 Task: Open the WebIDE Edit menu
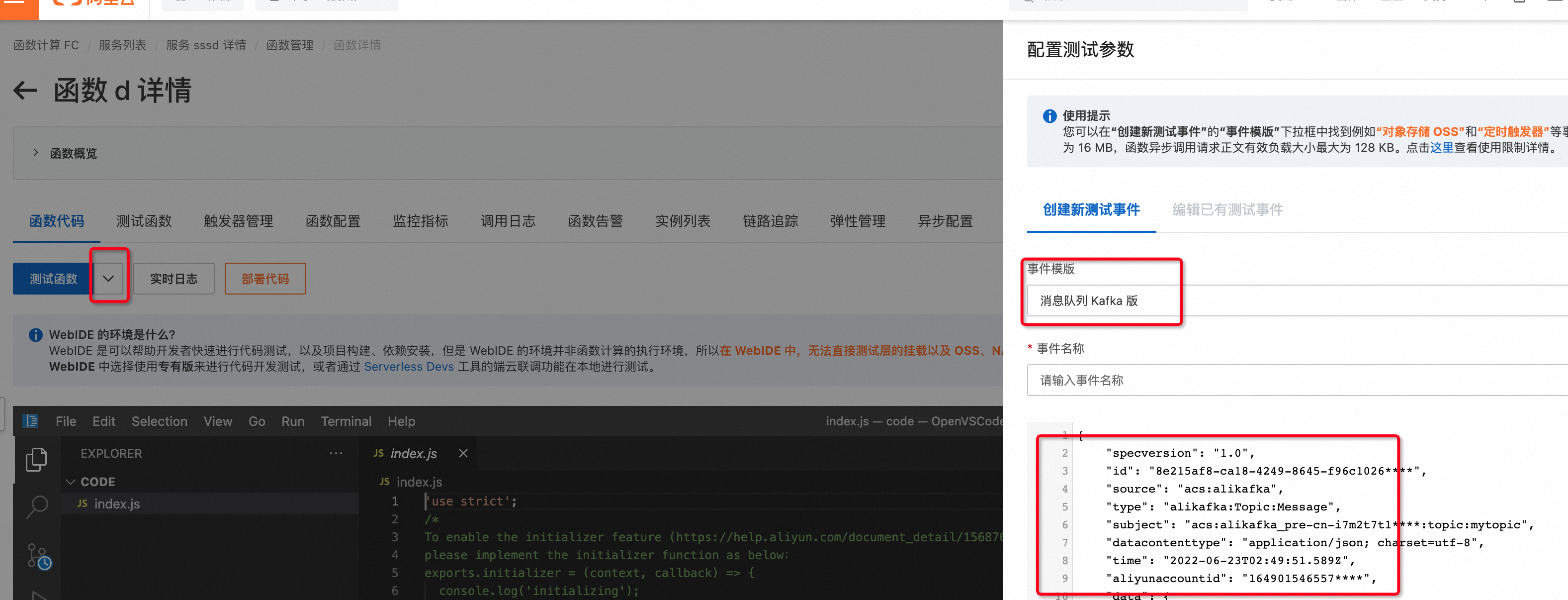[x=103, y=421]
